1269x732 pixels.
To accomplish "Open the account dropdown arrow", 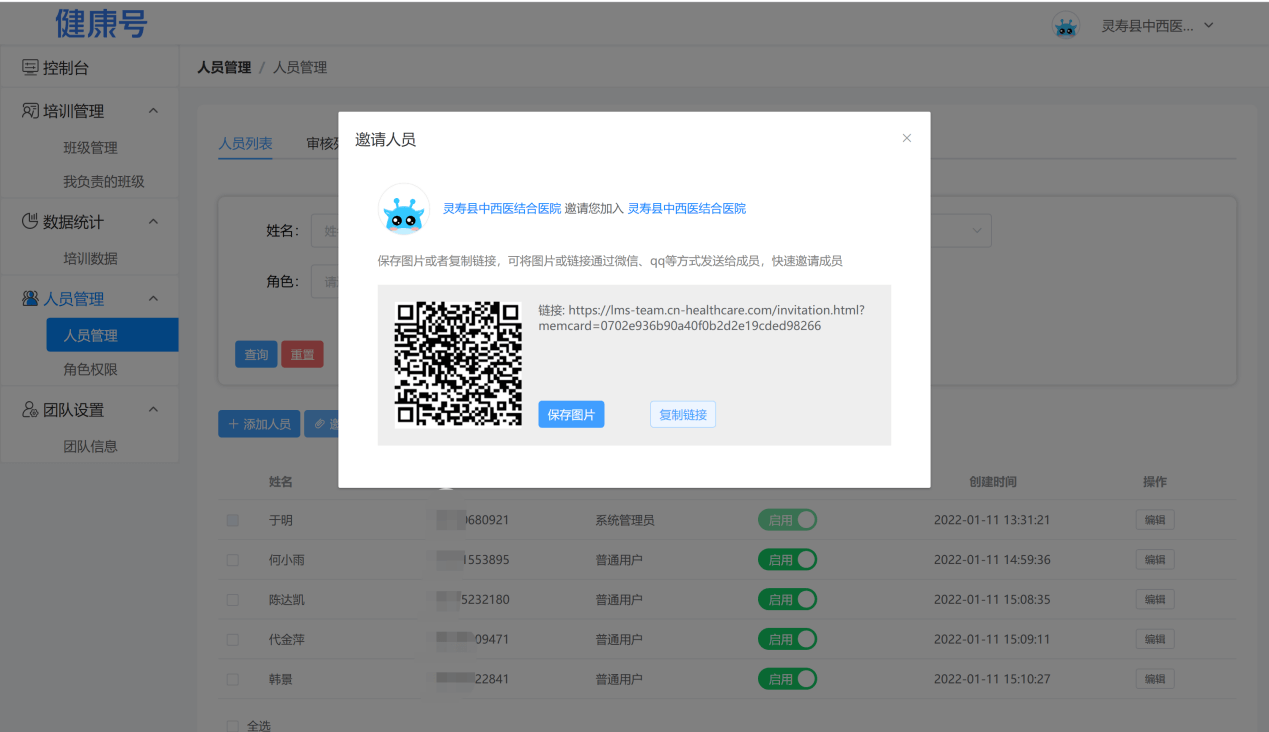I will coord(1209,26).
